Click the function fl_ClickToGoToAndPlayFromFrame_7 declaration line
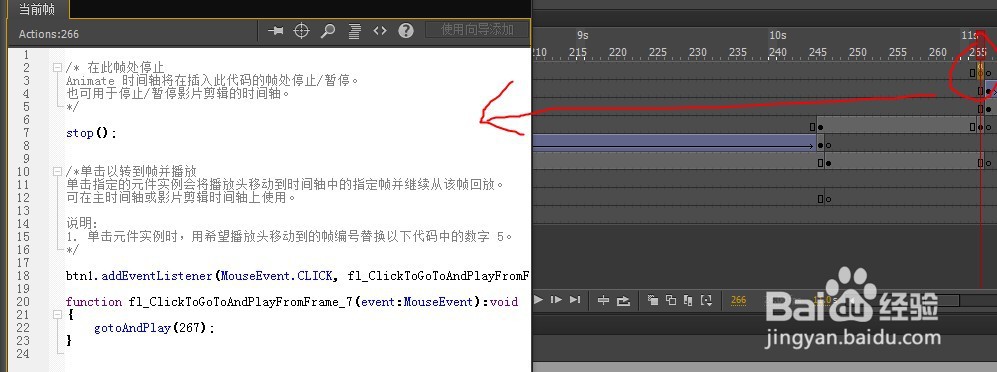This screenshot has height=372, width=997. tap(292, 302)
